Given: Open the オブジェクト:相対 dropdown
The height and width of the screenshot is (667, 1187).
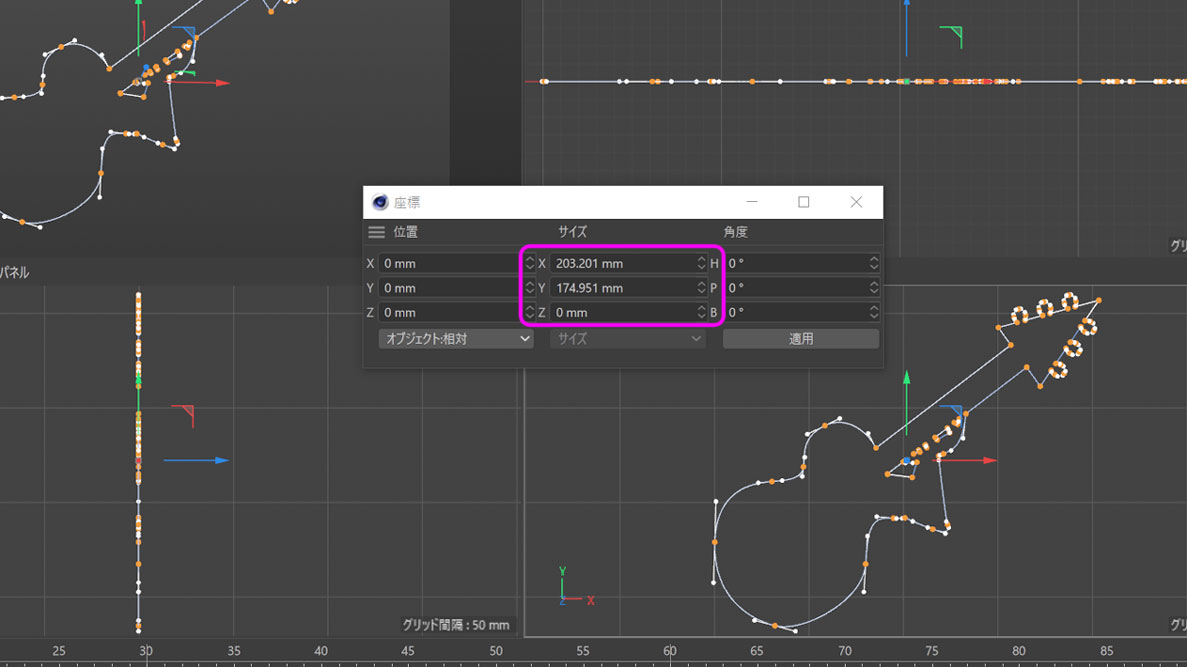Looking at the screenshot, I should click(x=455, y=339).
